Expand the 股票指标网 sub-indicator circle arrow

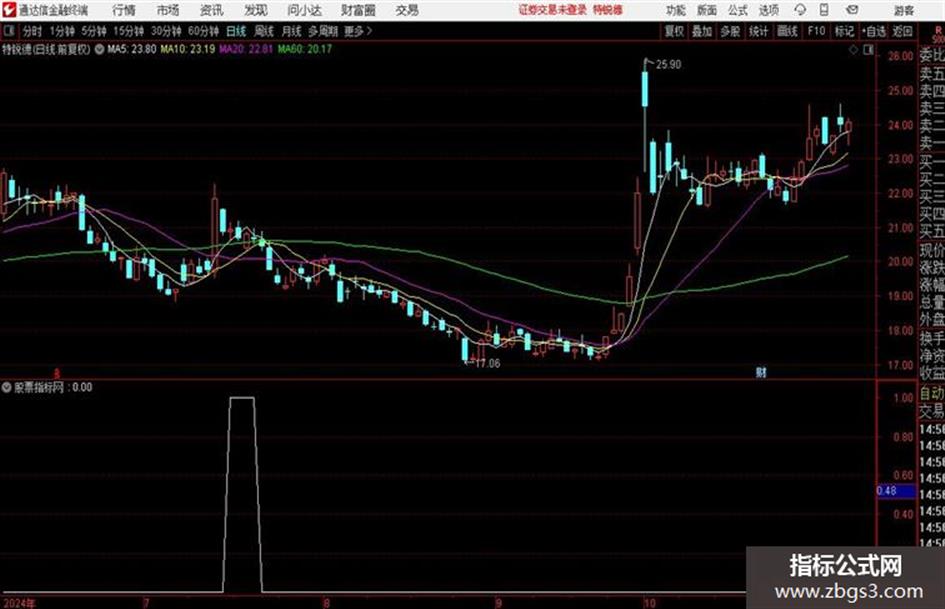tap(7, 388)
